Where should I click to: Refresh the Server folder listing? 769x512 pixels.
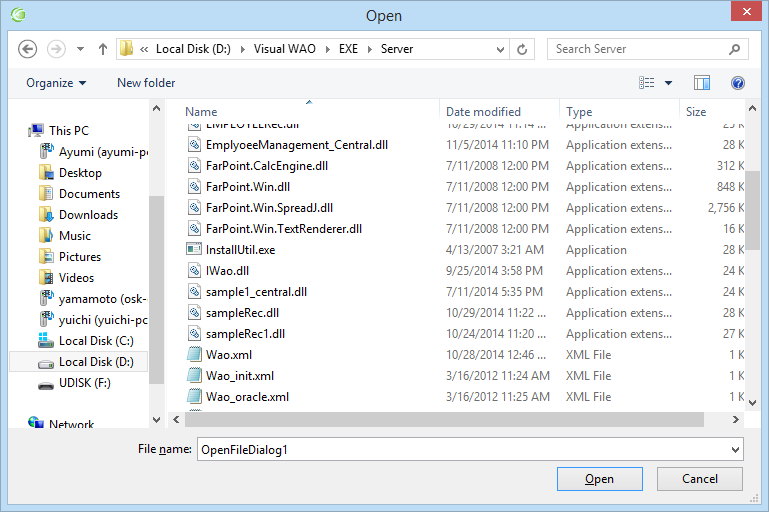523,48
